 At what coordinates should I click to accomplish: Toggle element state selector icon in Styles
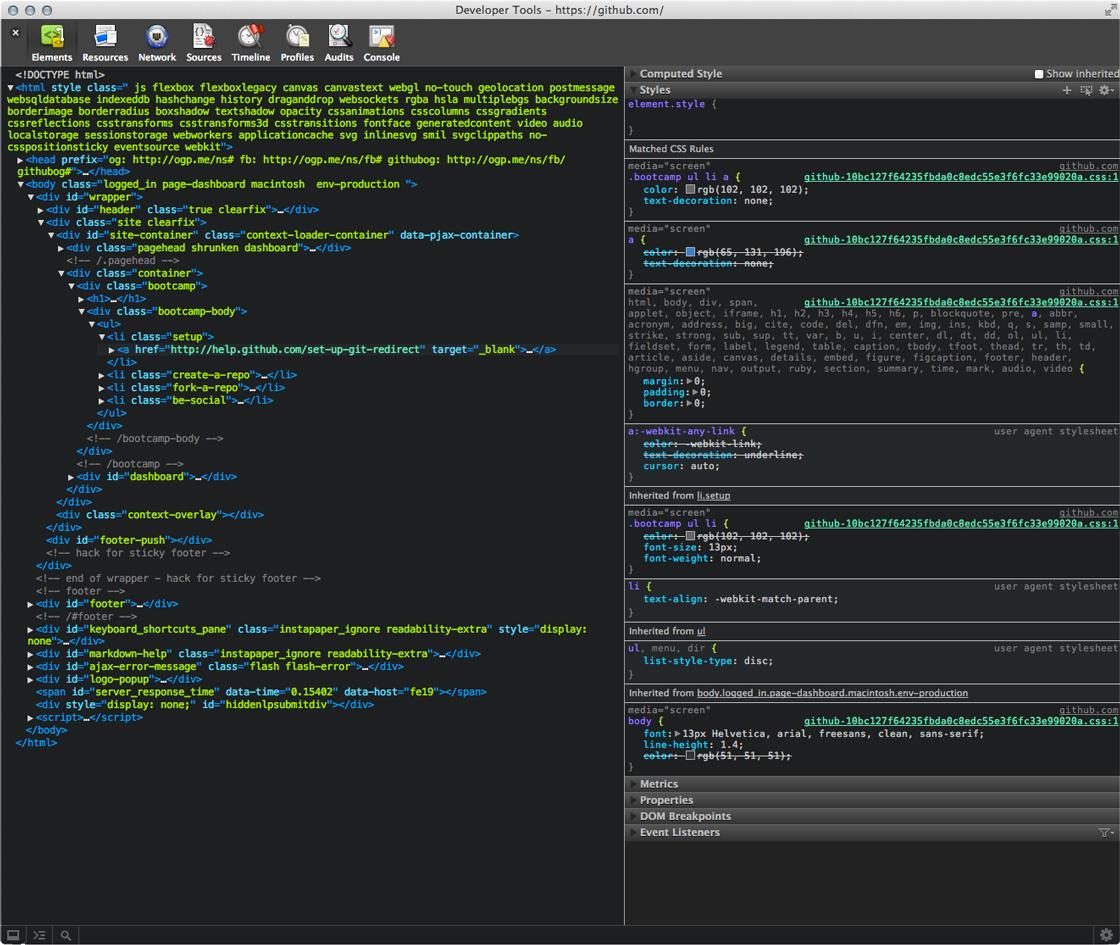point(1086,90)
